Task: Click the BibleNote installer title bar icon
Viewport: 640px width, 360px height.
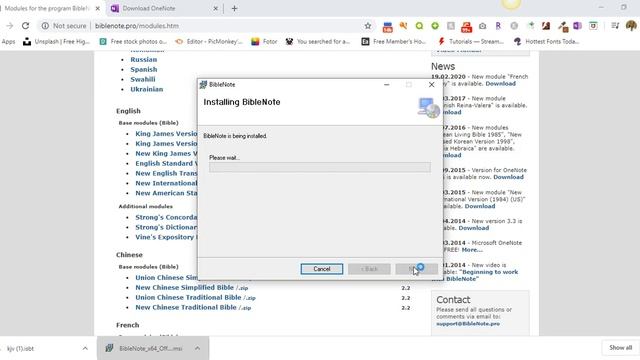Action: [203, 84]
